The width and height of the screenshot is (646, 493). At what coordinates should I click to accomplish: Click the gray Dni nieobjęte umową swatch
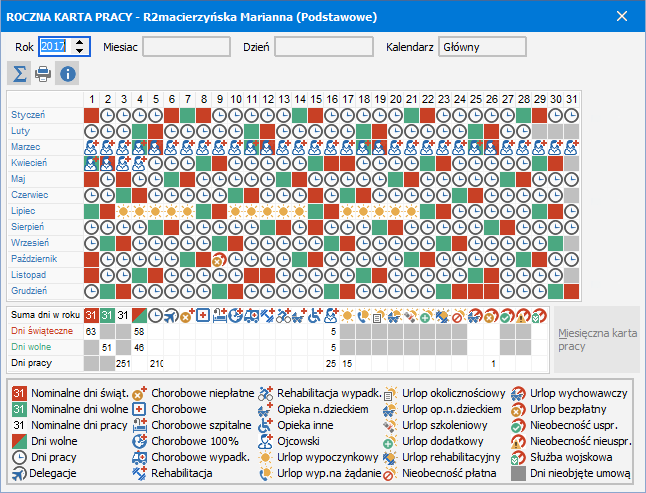517,473
